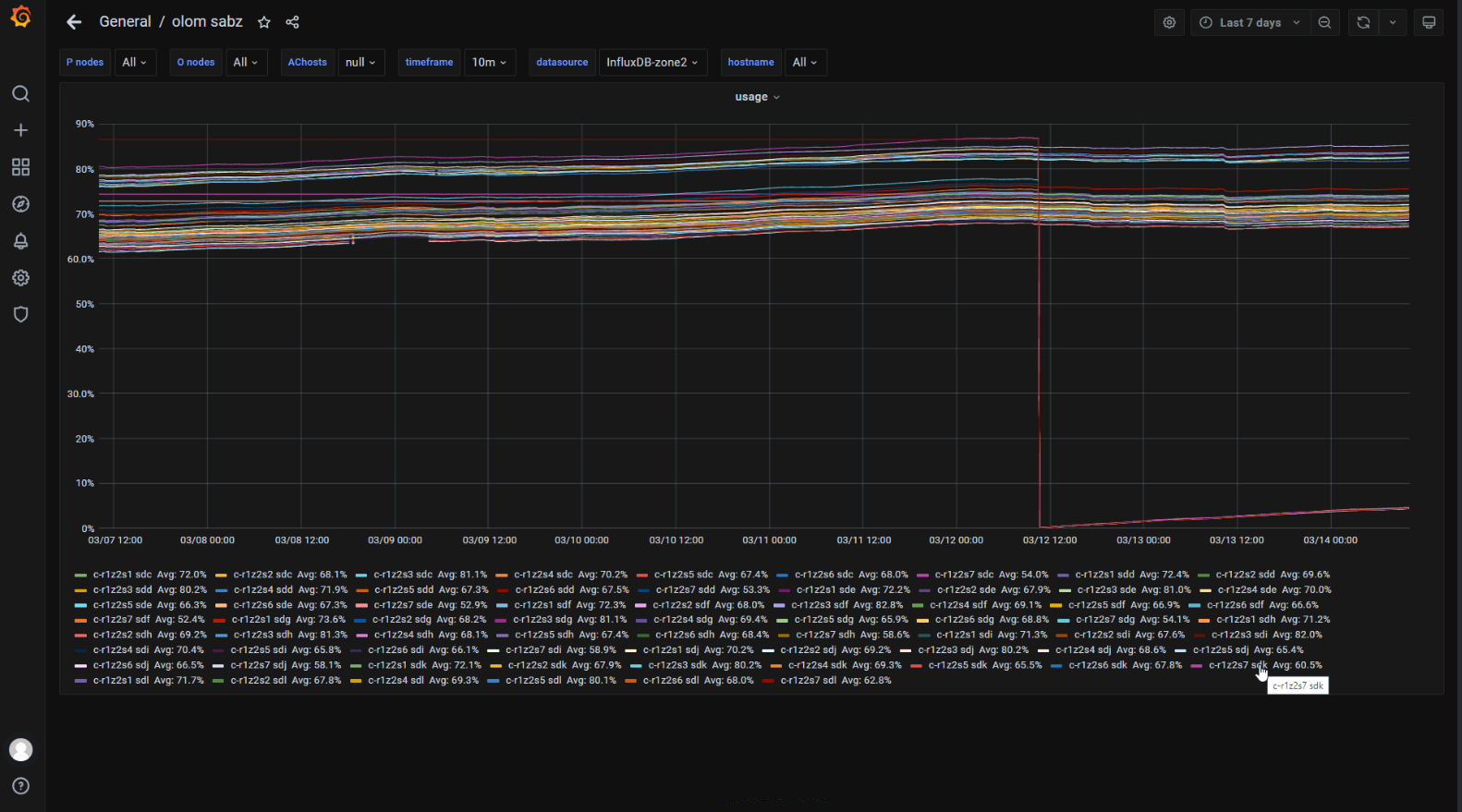Toggle c-r1z2s7 sdl series in legend

click(810, 681)
